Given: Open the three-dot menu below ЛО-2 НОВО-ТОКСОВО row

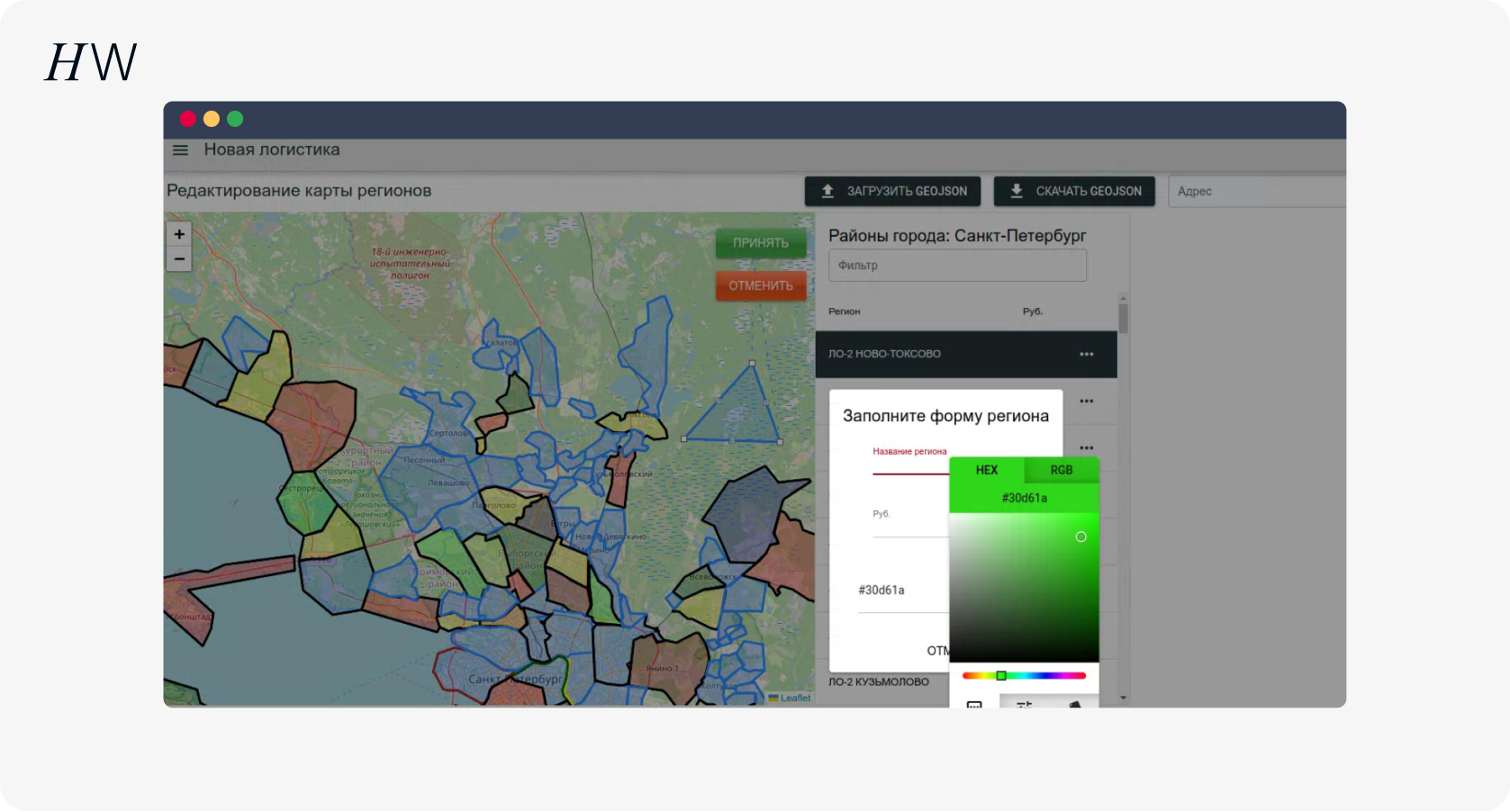Looking at the screenshot, I should (x=1087, y=401).
